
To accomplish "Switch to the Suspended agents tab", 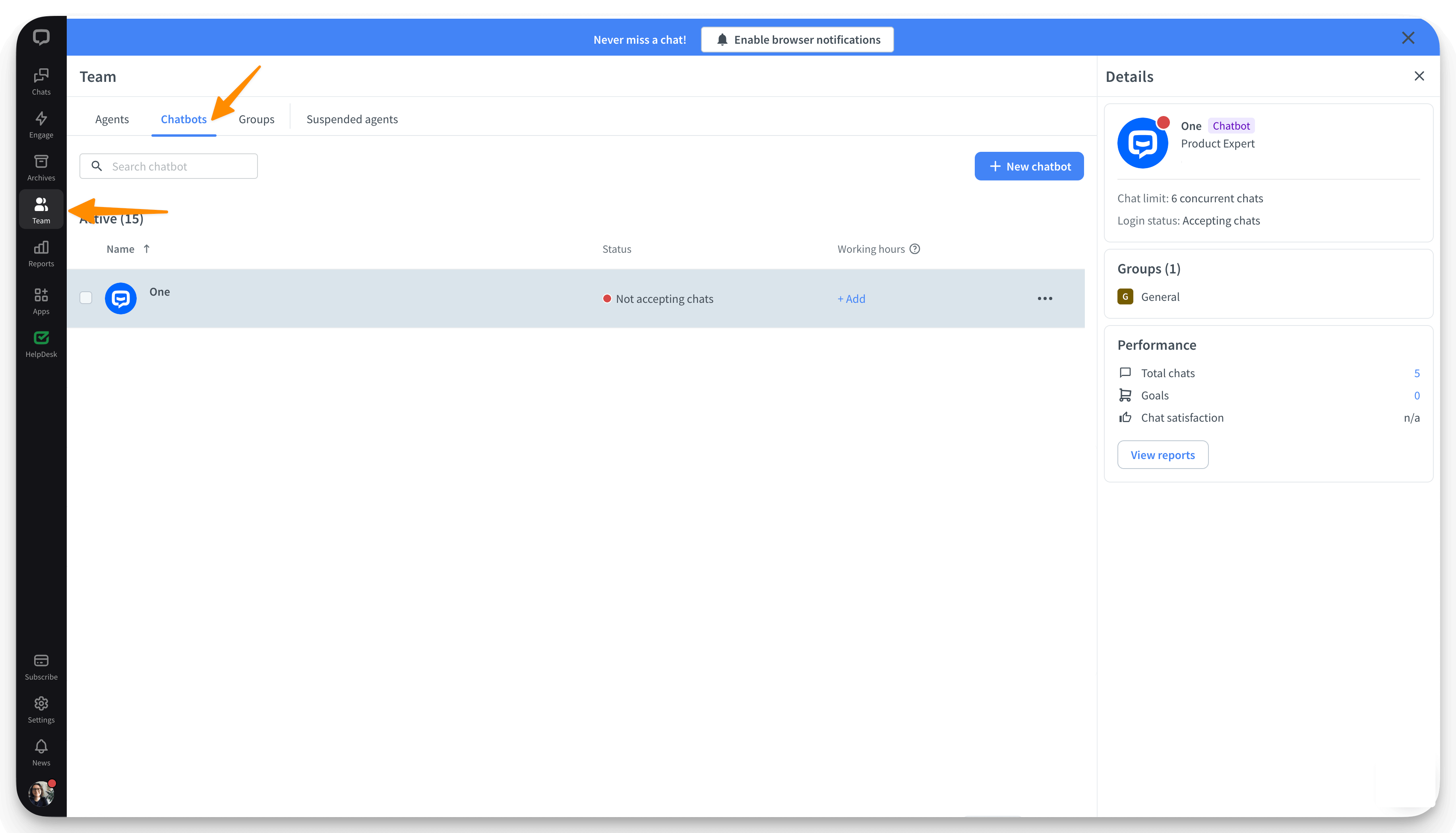I will [352, 120].
